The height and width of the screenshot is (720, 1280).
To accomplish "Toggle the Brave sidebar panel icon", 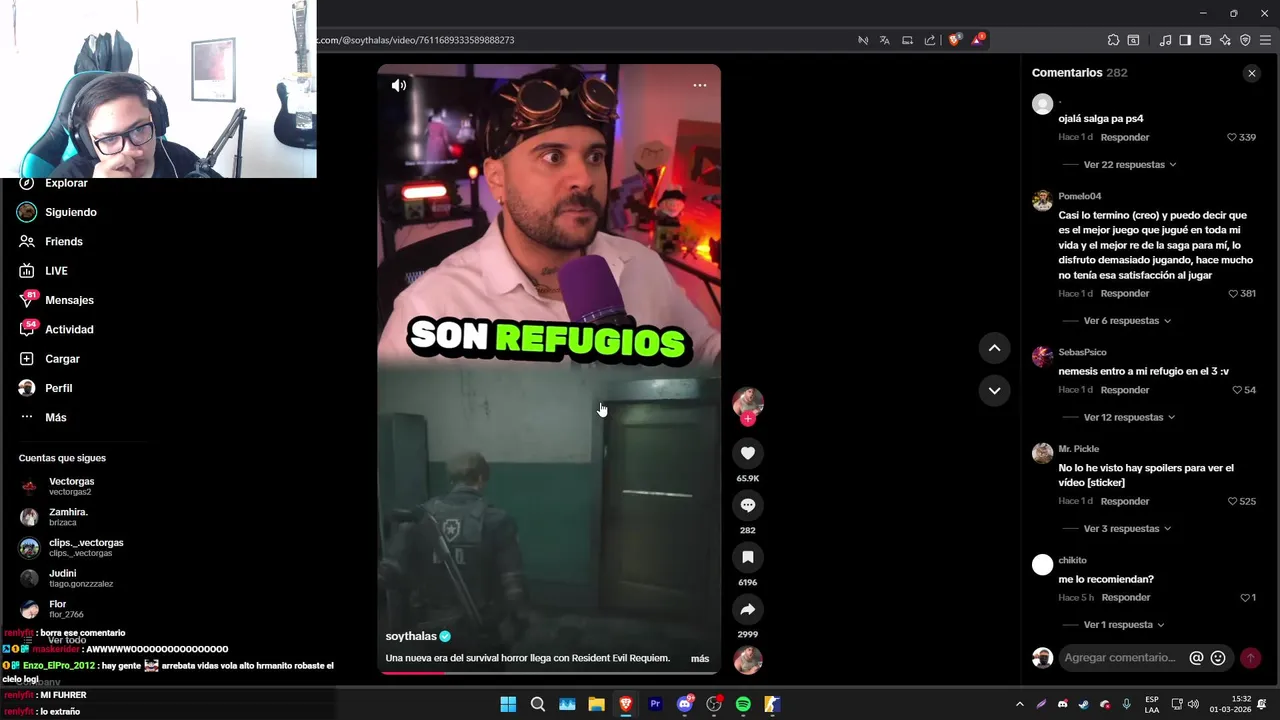I will pos(1185,40).
